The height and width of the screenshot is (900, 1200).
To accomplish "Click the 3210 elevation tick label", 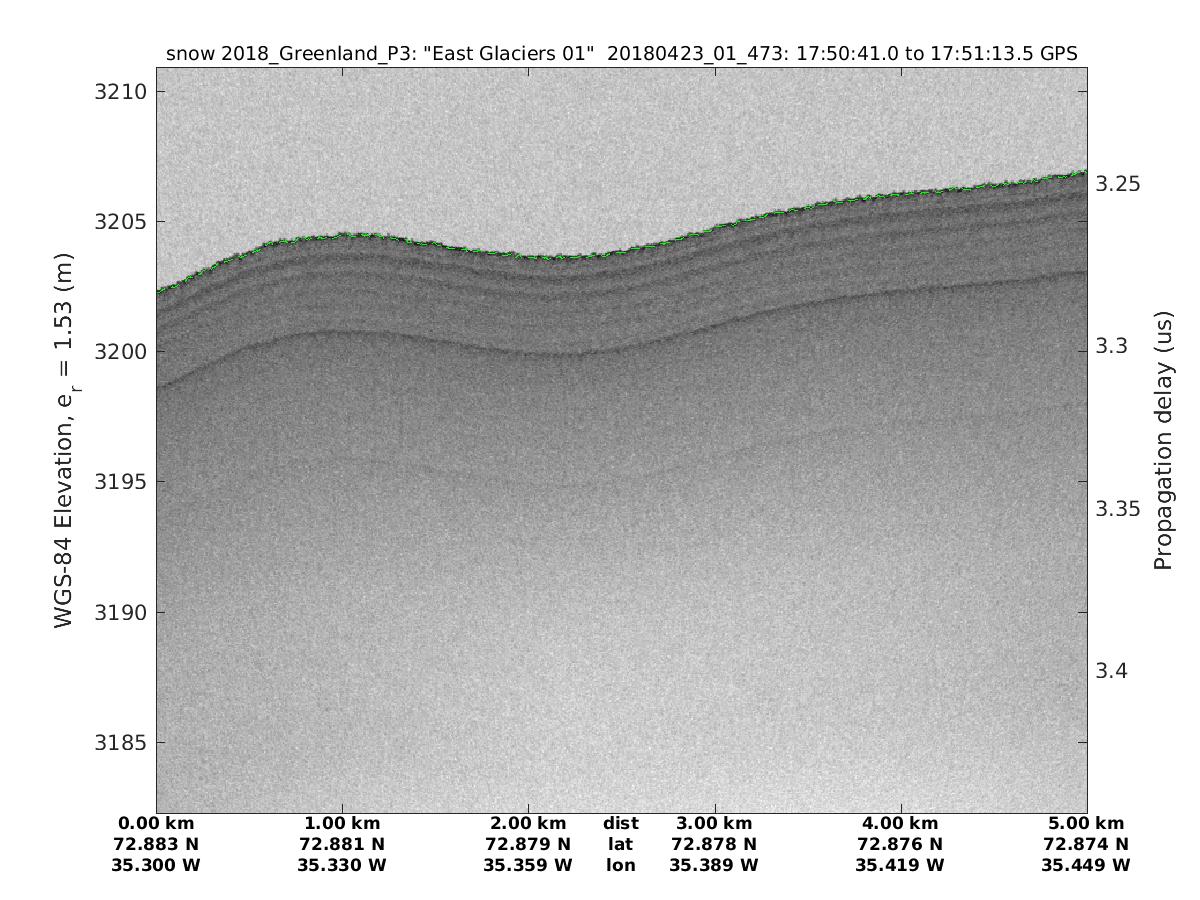I will [x=120, y=92].
